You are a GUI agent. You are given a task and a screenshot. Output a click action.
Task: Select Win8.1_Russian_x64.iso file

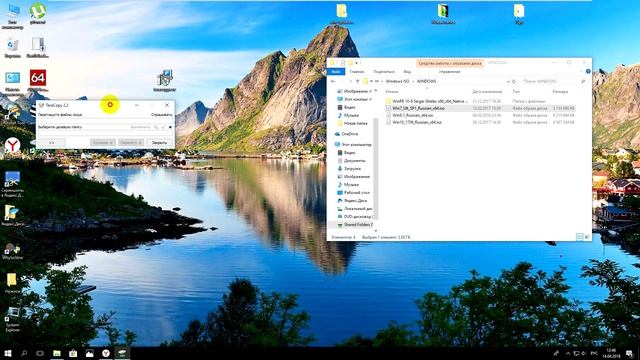pyautogui.click(x=480, y=115)
